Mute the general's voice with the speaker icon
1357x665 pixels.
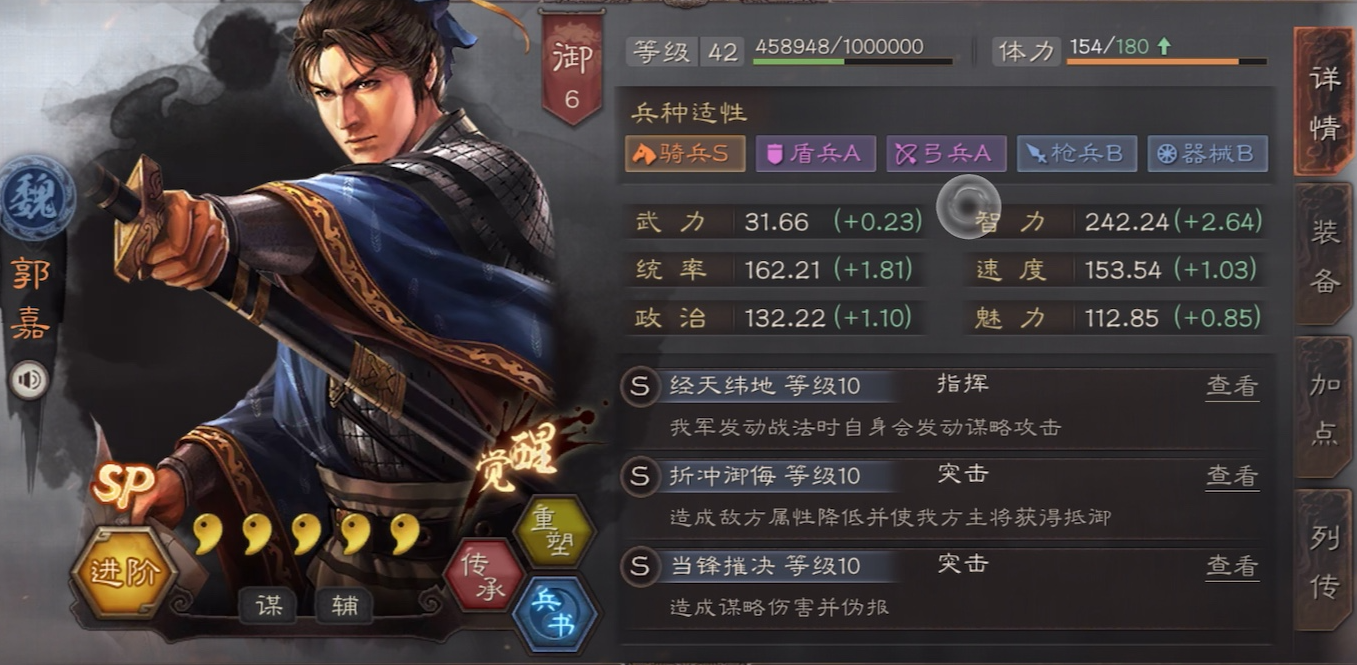[29, 380]
